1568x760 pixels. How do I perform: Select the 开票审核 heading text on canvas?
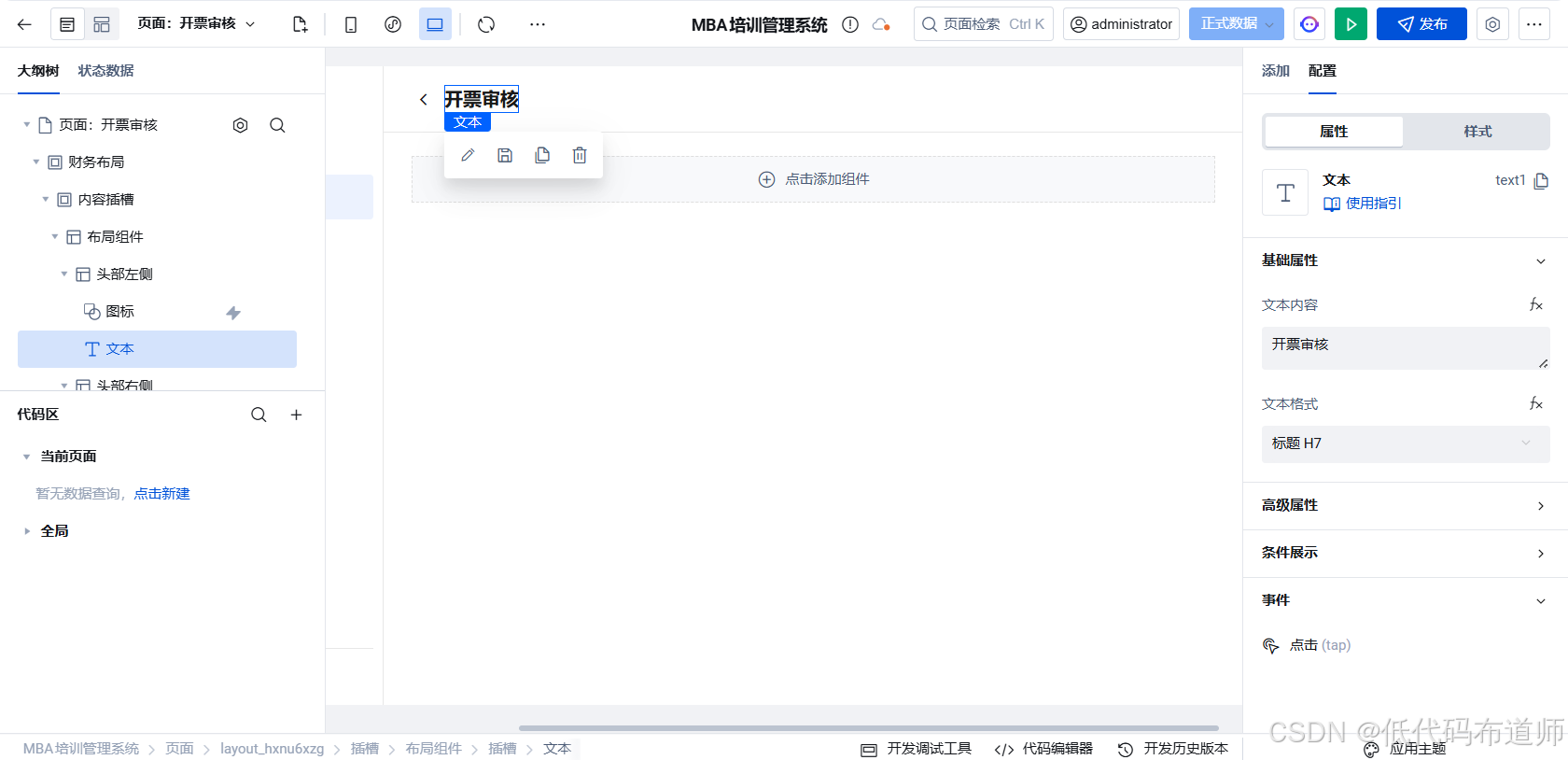482,99
